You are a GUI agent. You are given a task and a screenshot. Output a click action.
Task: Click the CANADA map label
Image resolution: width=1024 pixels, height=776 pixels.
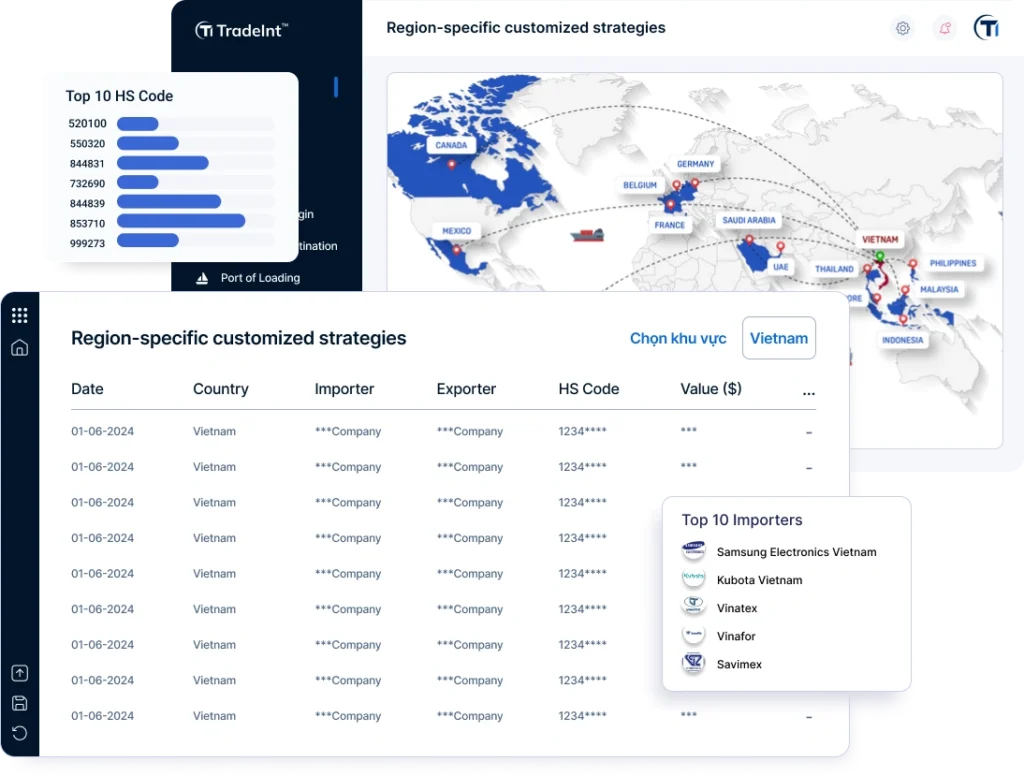(x=451, y=145)
